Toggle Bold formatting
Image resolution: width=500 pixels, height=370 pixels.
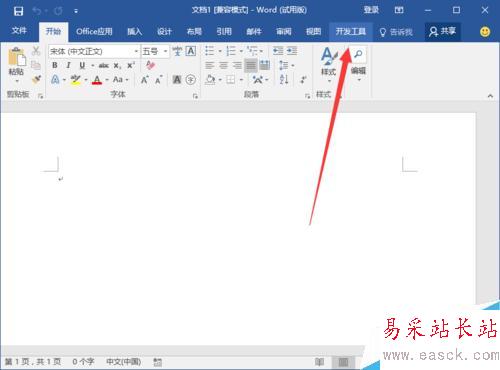55,65
